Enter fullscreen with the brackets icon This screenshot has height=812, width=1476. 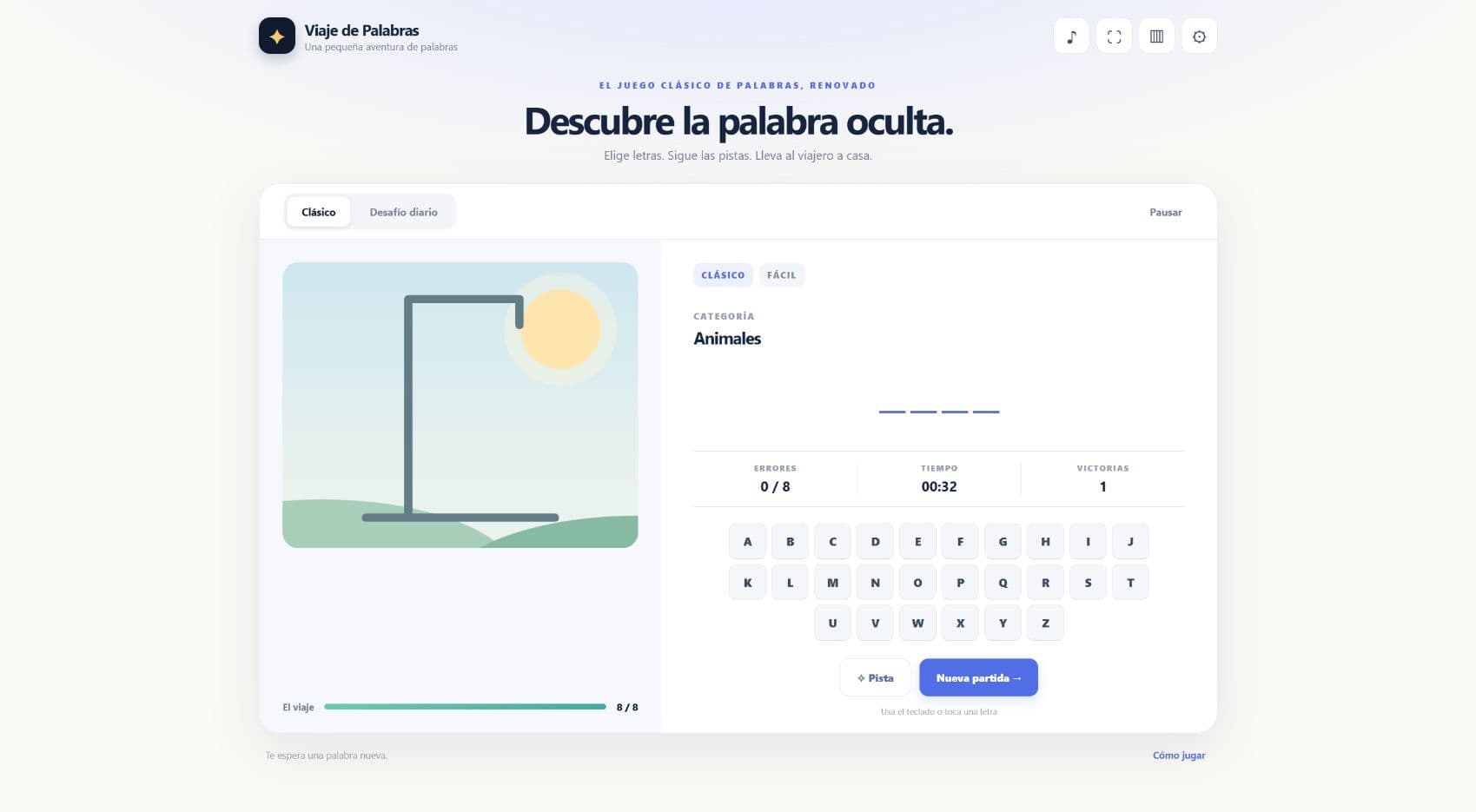coord(1114,36)
